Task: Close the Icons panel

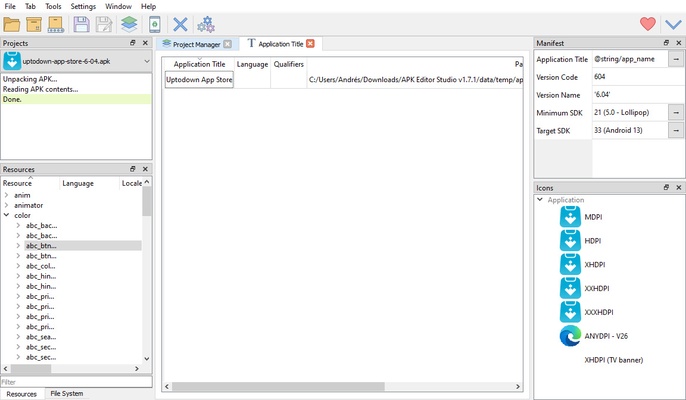Action: pyautogui.click(x=679, y=187)
